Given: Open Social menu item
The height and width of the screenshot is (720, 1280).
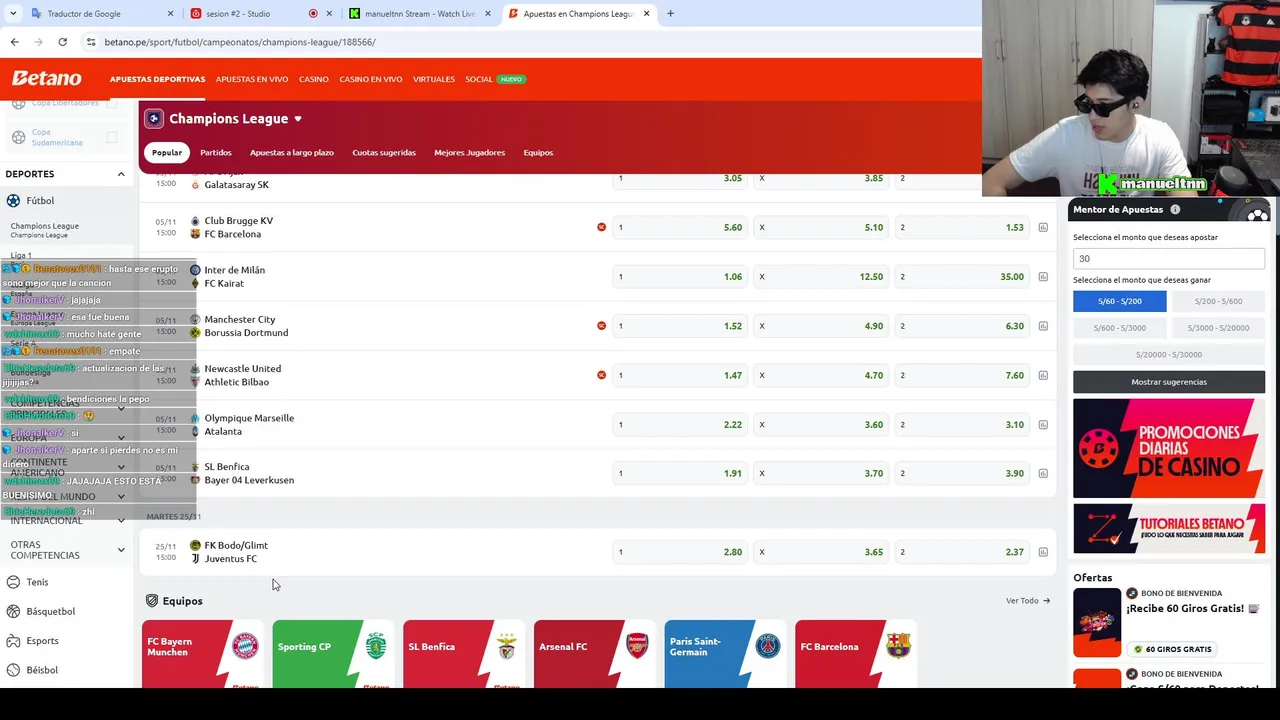Looking at the screenshot, I should [x=479, y=79].
